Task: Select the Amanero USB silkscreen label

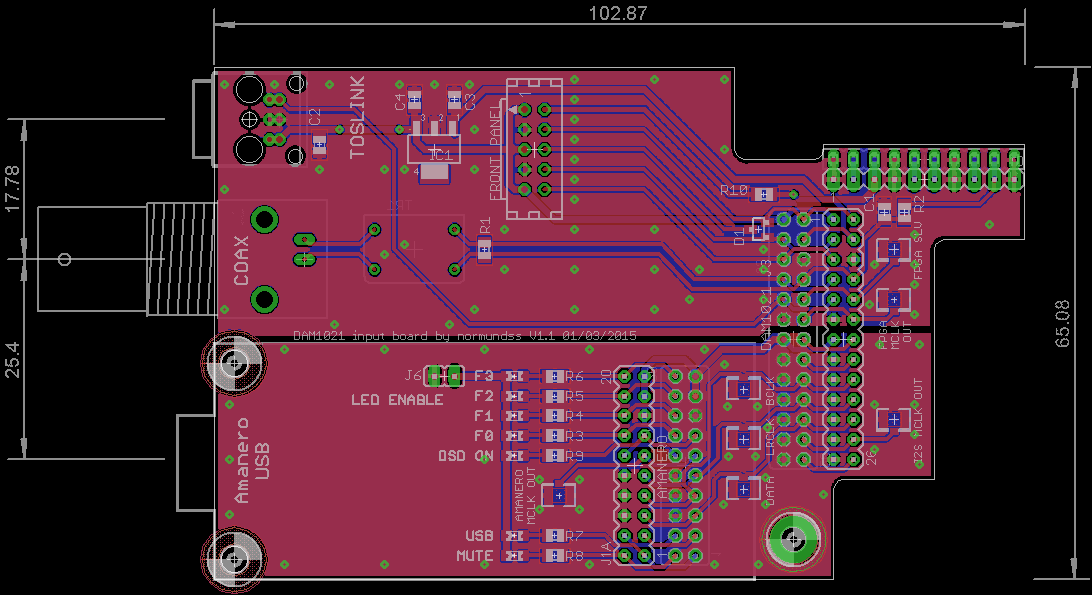Action: (251, 461)
